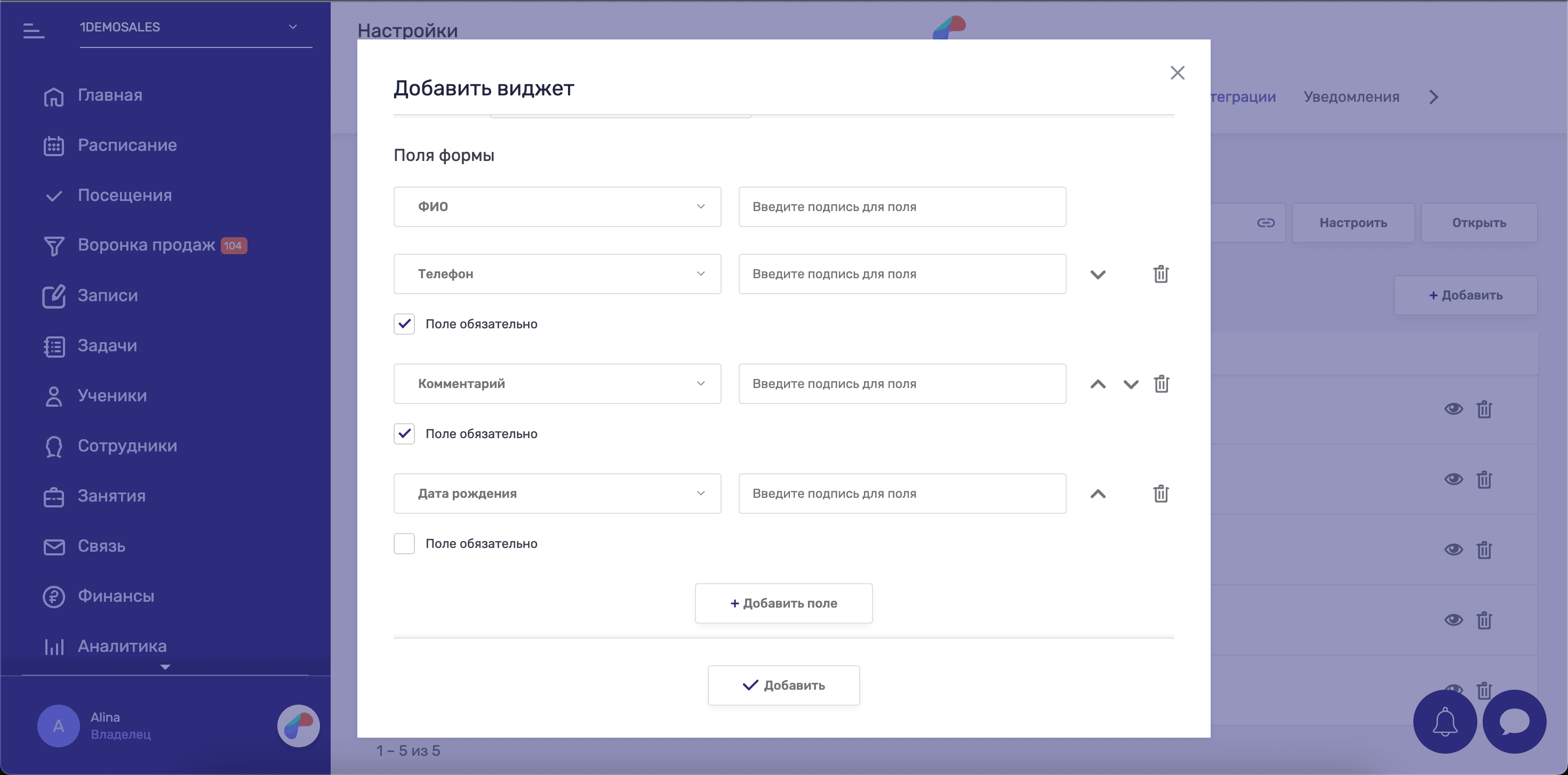
Task: Open Воронка продаж in sidebar
Action: tap(146, 245)
